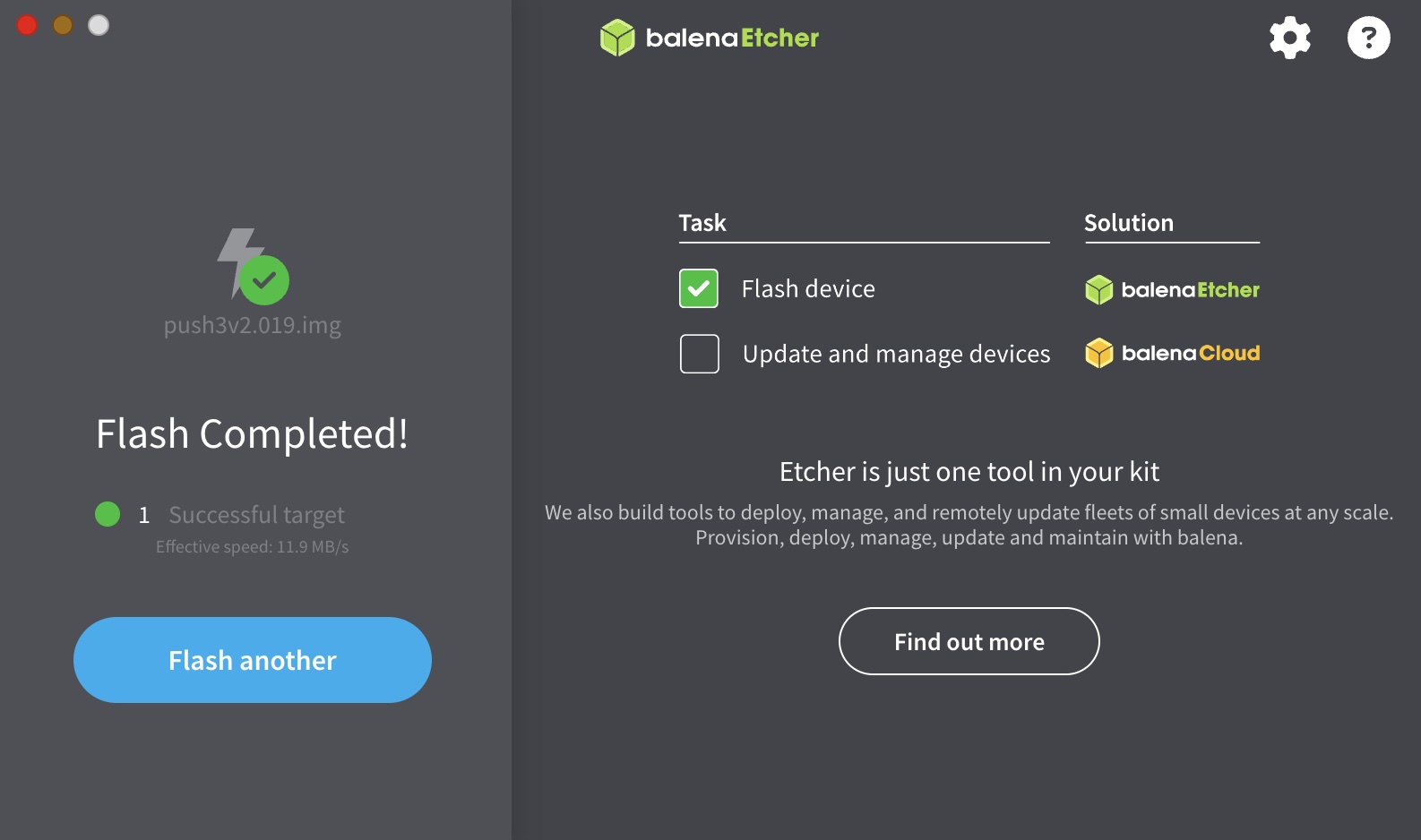Open the help question mark icon
1421x840 pixels.
[1368, 38]
